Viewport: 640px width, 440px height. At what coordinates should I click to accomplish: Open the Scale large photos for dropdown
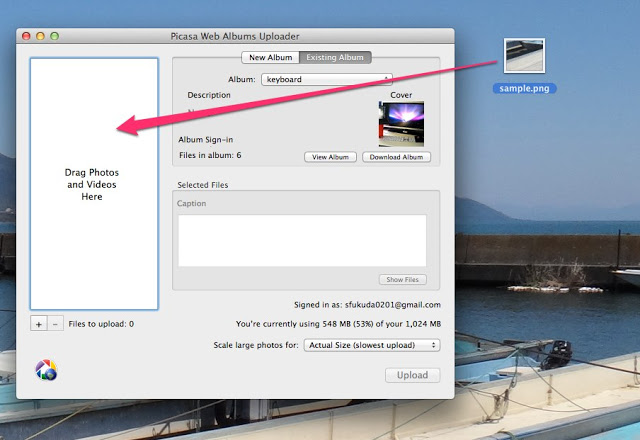(x=372, y=345)
